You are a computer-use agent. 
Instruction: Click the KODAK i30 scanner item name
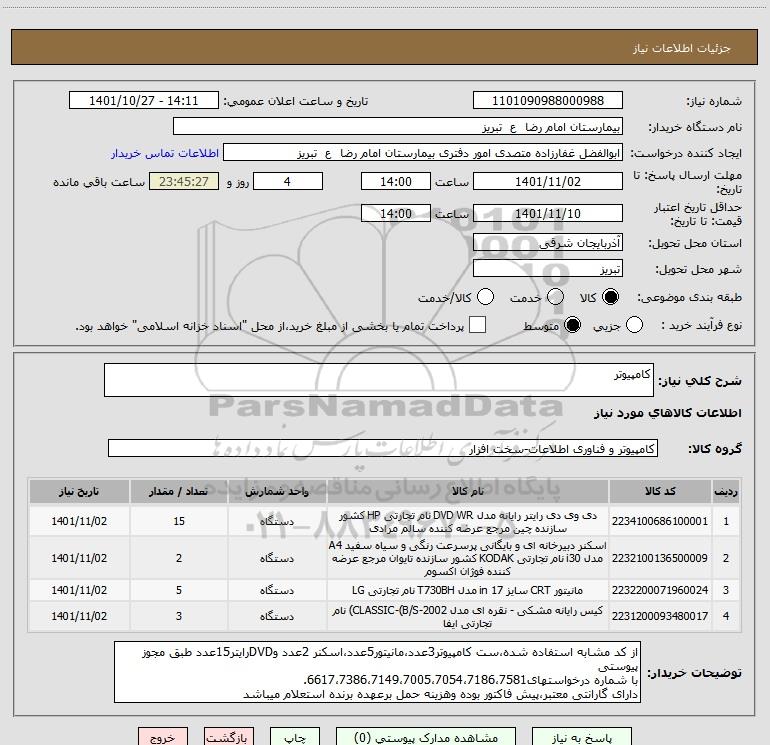coord(468,558)
